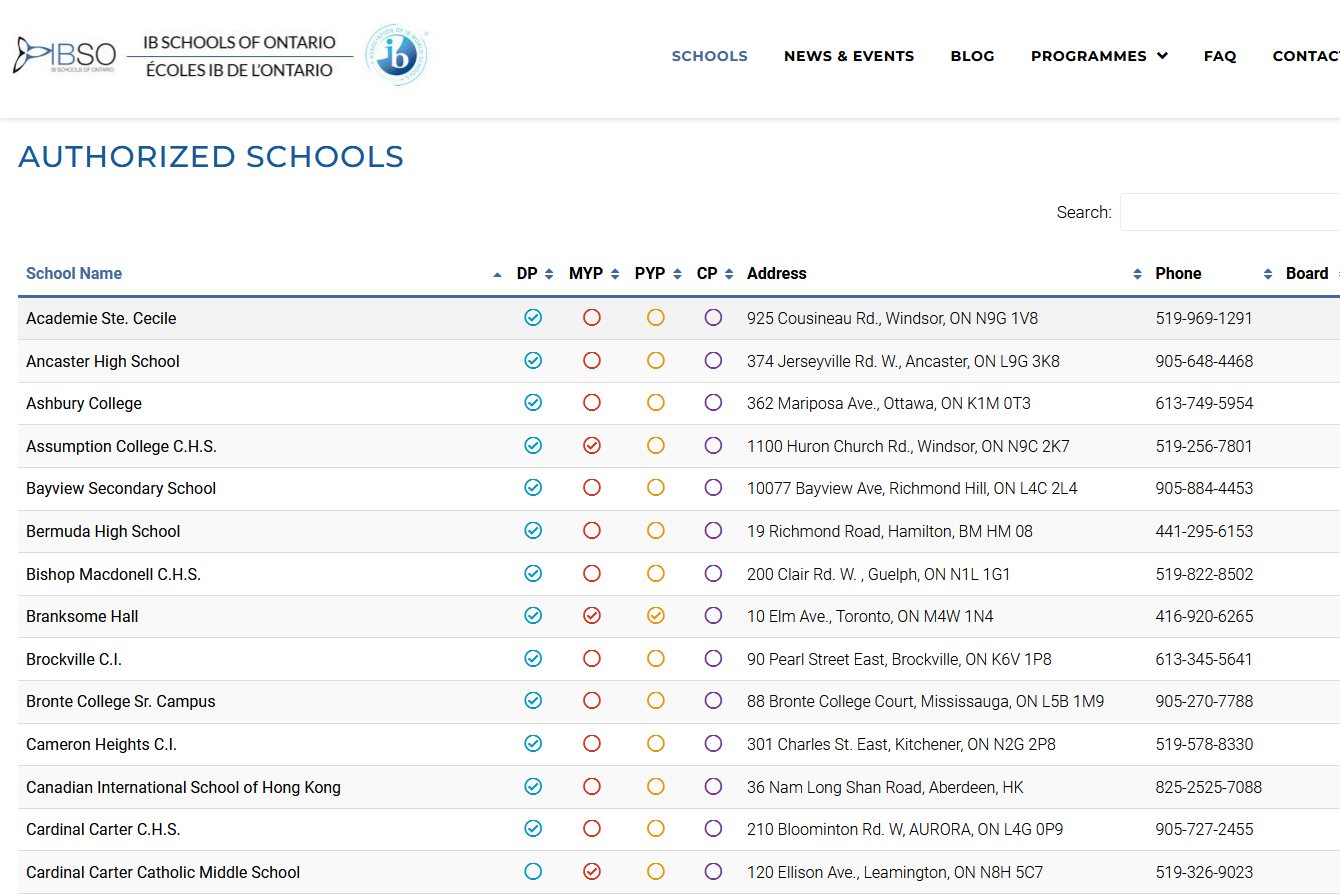
Task: Focus the table Search input field
Action: tap(1230, 212)
